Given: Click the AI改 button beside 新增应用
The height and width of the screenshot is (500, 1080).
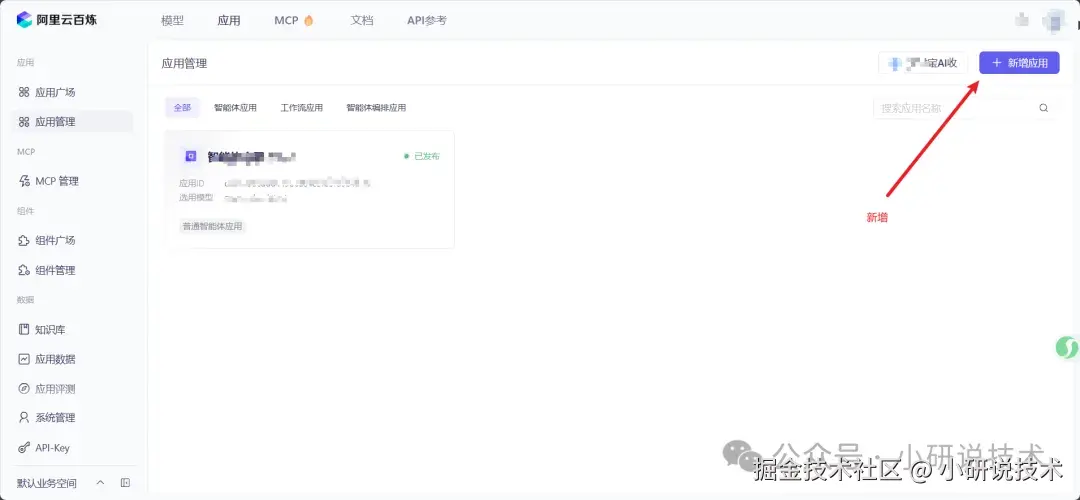Looking at the screenshot, I should point(923,63).
